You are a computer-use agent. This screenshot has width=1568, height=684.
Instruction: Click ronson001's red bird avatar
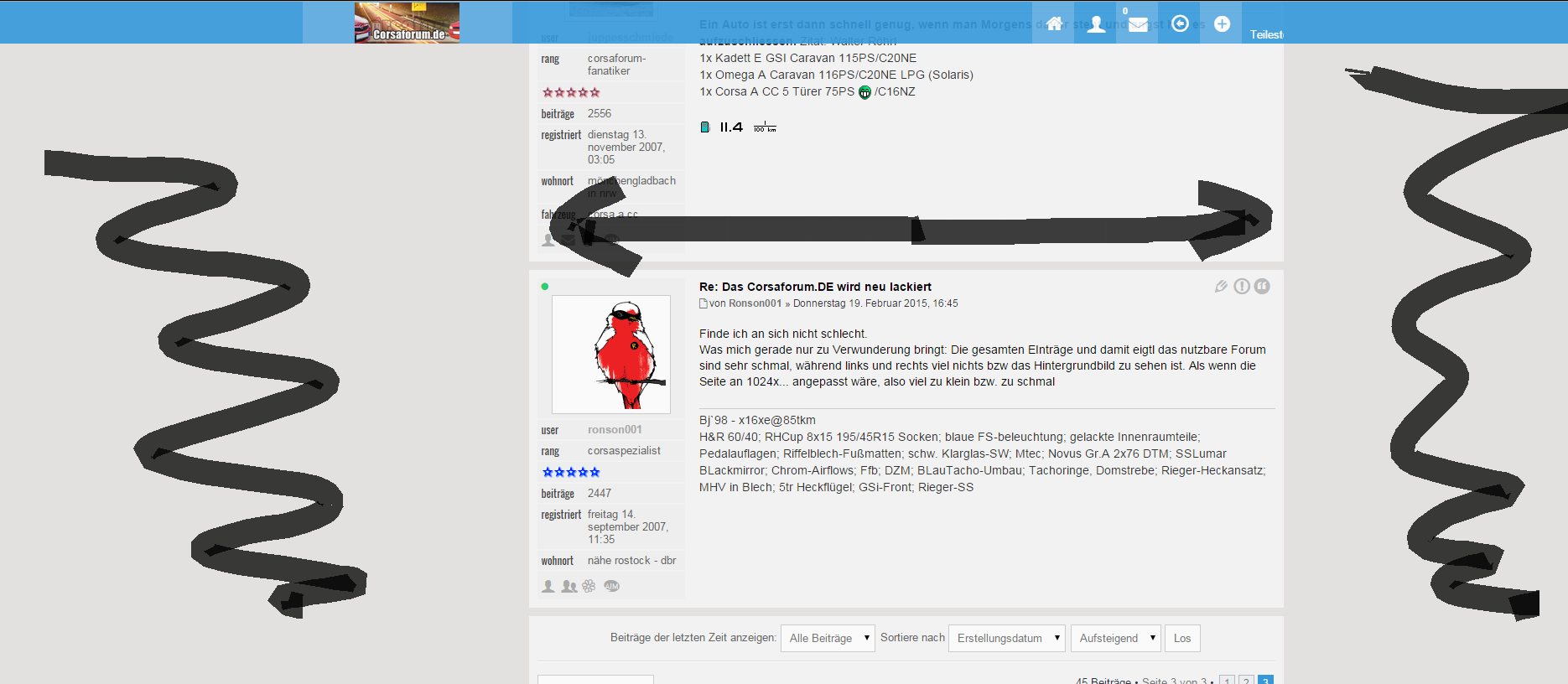tap(611, 354)
